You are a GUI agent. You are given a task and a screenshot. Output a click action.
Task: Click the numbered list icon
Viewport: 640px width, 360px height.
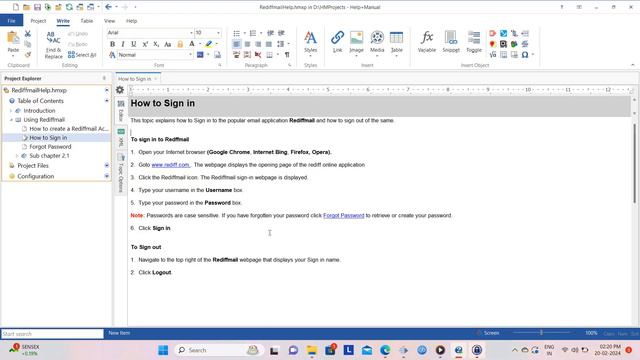point(253,33)
